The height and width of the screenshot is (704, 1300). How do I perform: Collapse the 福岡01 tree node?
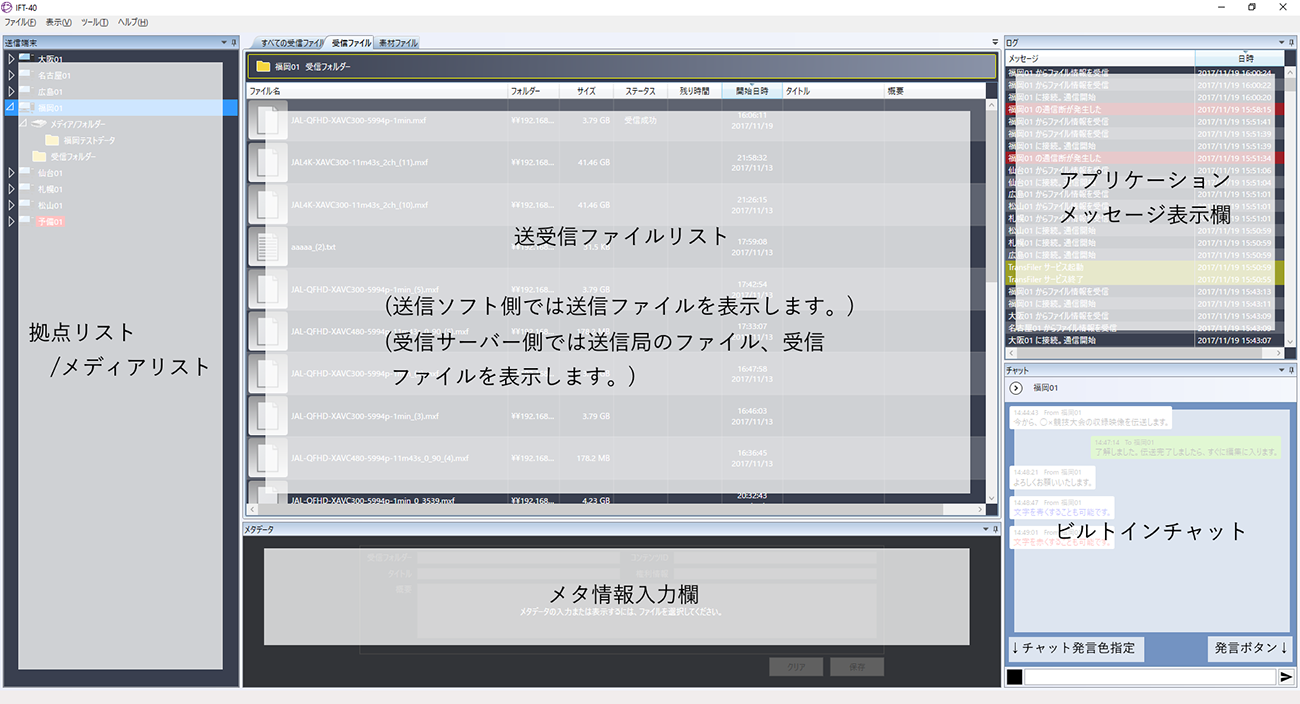11,107
